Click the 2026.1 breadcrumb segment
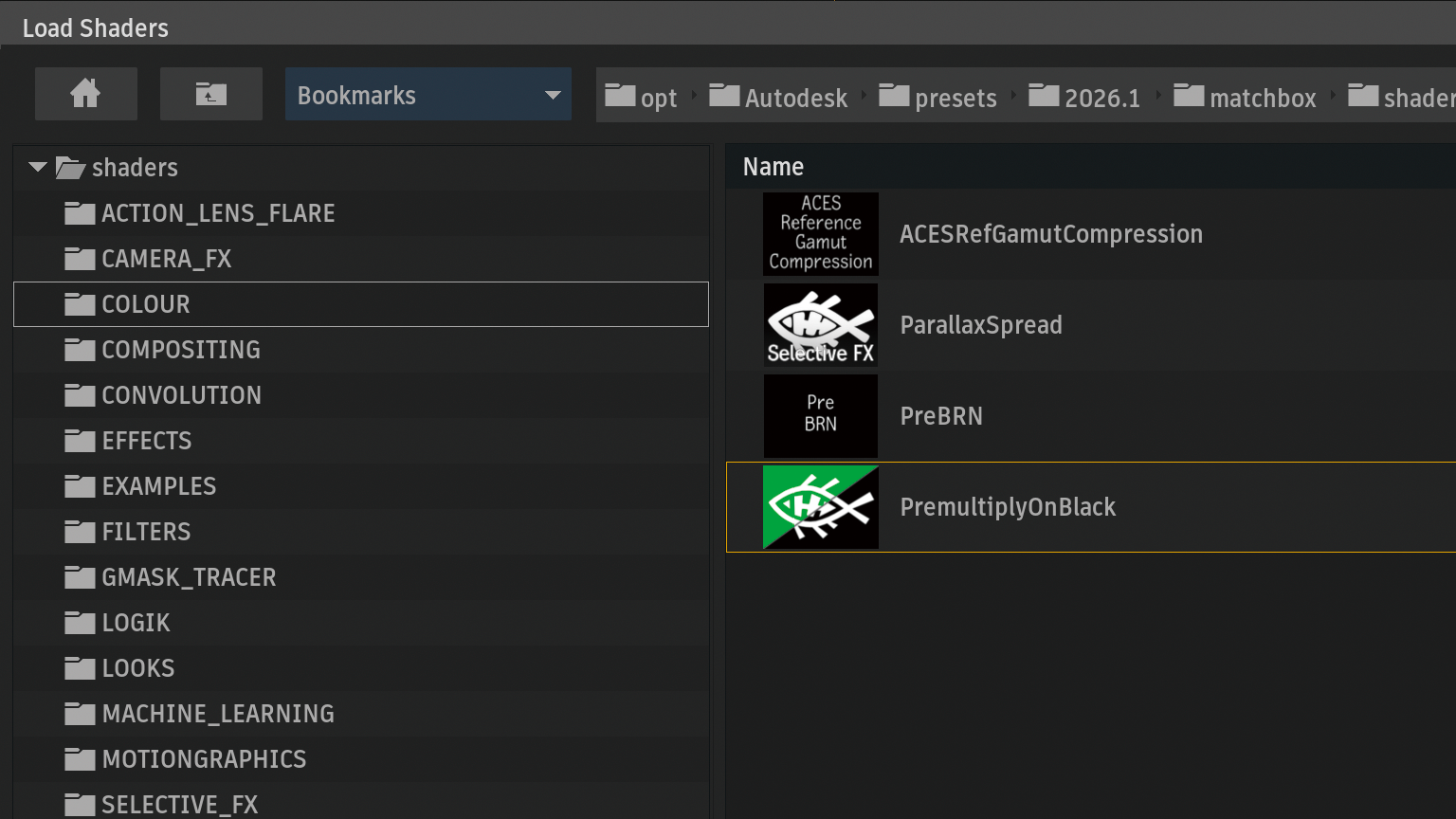 click(x=1085, y=98)
